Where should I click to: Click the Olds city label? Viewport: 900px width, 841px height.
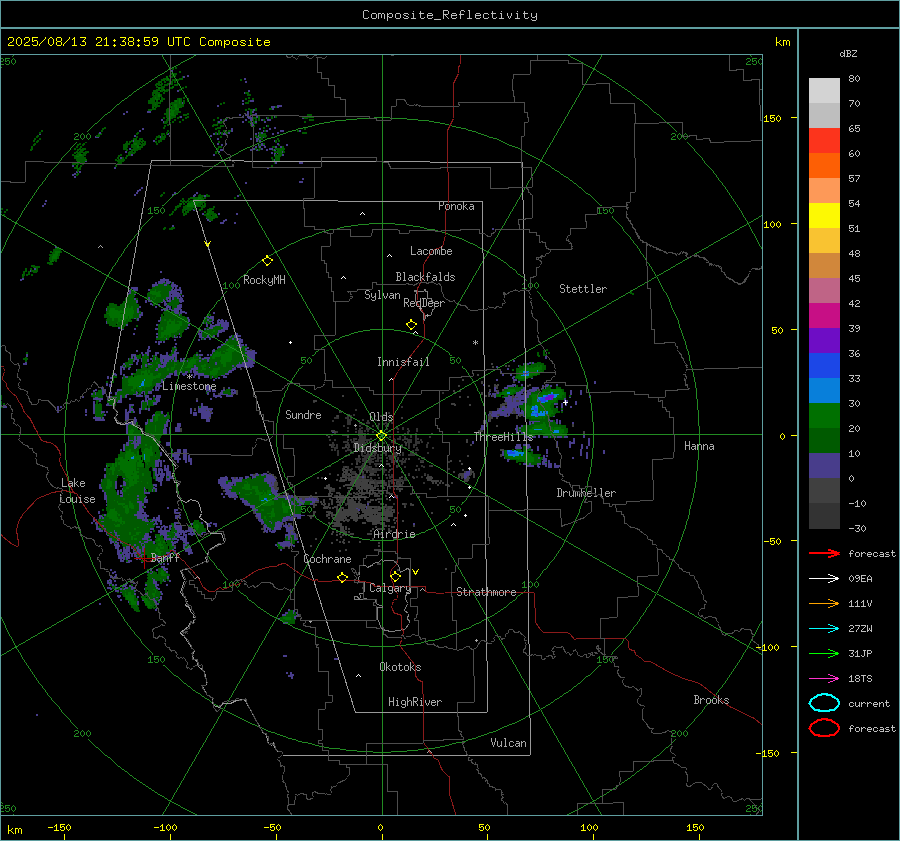[381, 417]
